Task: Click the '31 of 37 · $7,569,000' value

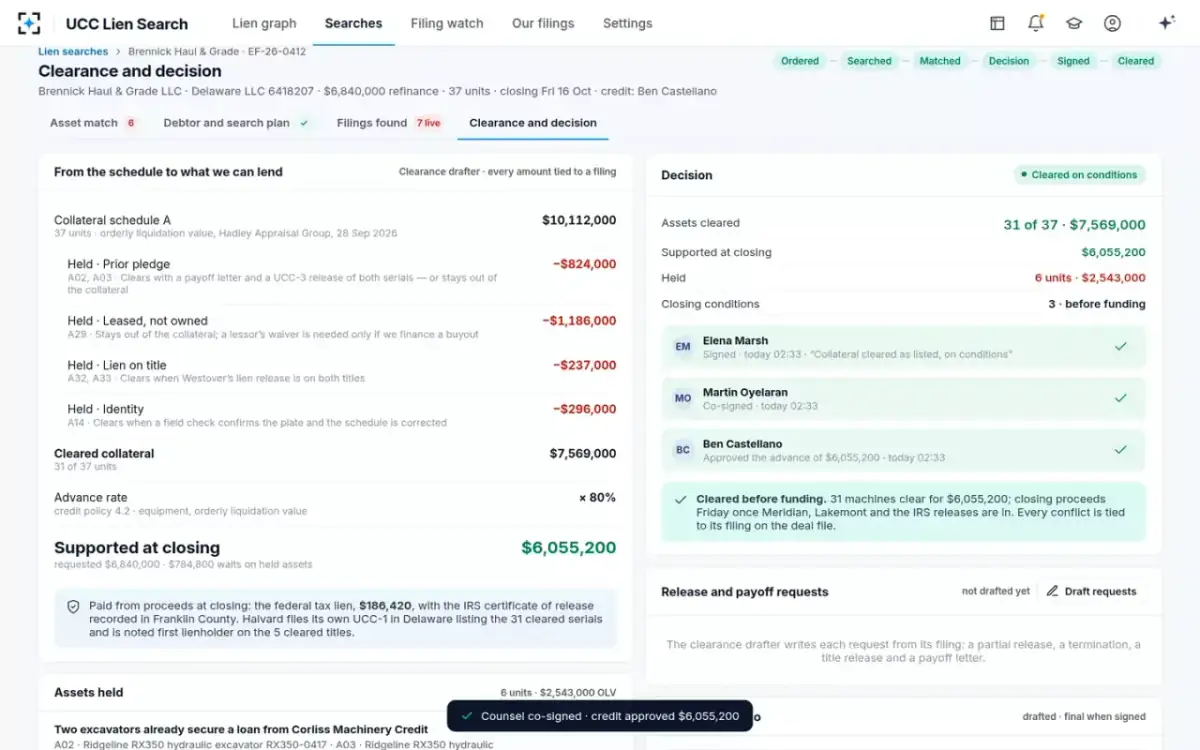Action: coord(1074,224)
